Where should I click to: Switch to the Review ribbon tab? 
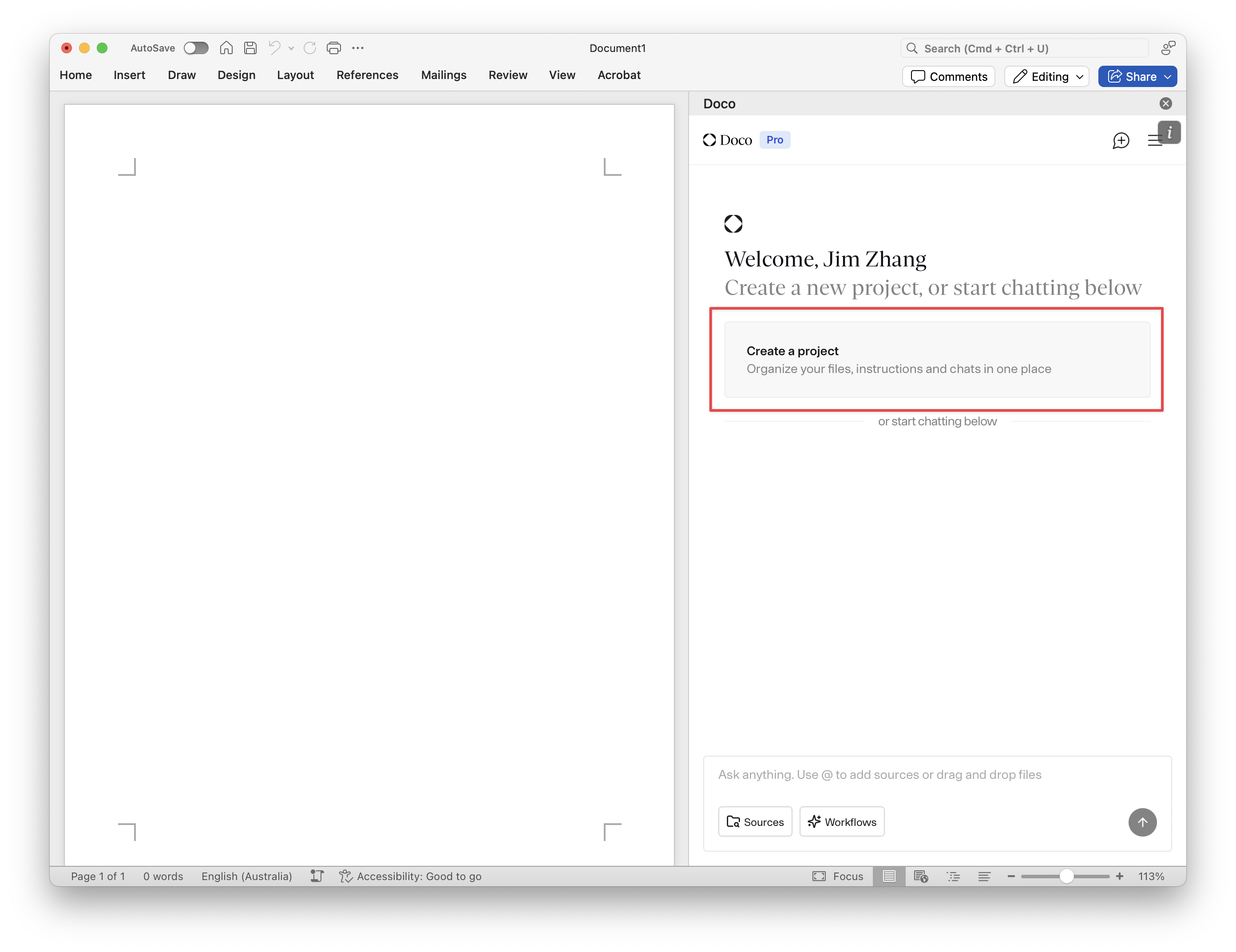pyautogui.click(x=507, y=75)
